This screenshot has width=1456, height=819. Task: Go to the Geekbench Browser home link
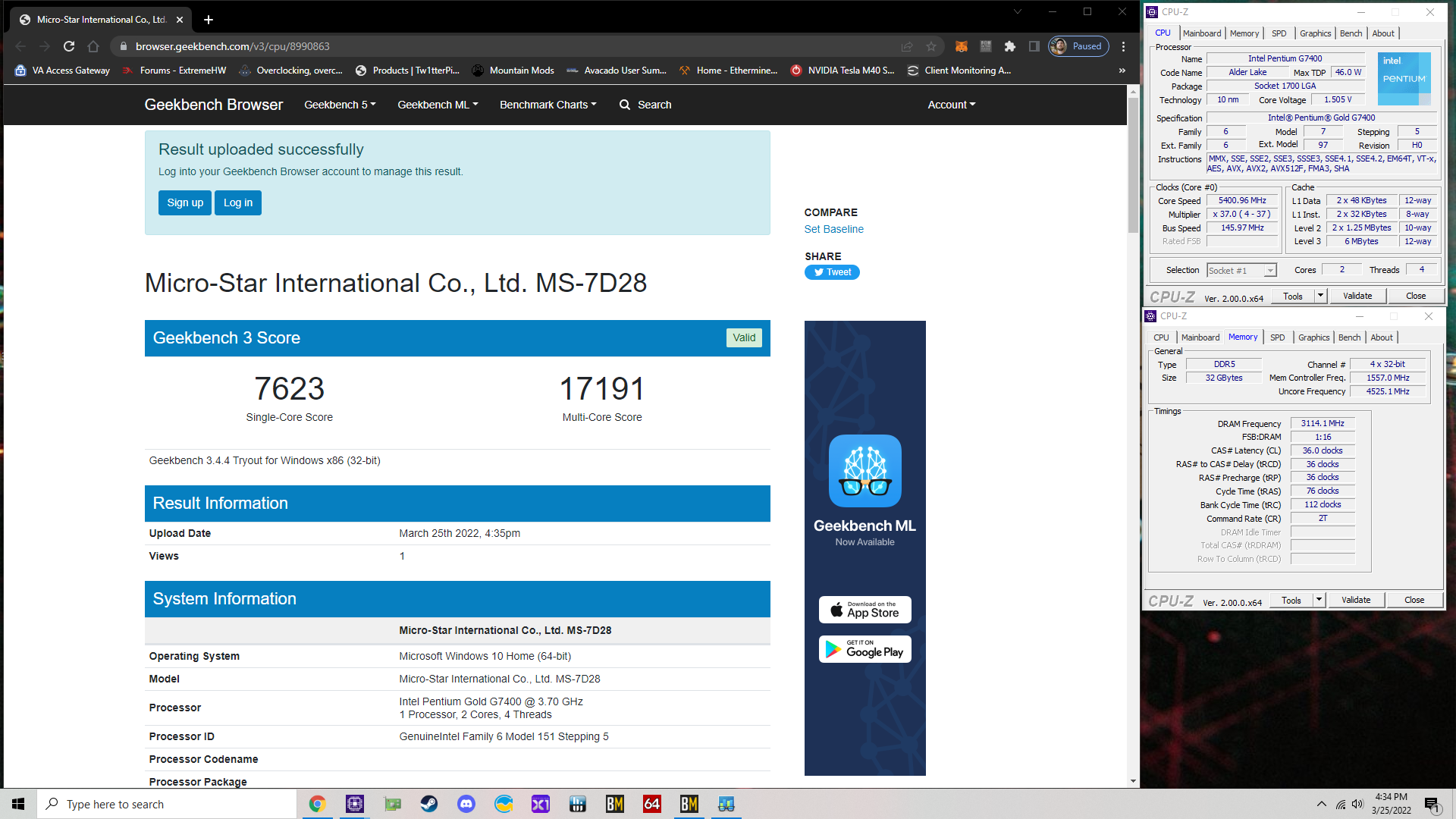coord(214,105)
